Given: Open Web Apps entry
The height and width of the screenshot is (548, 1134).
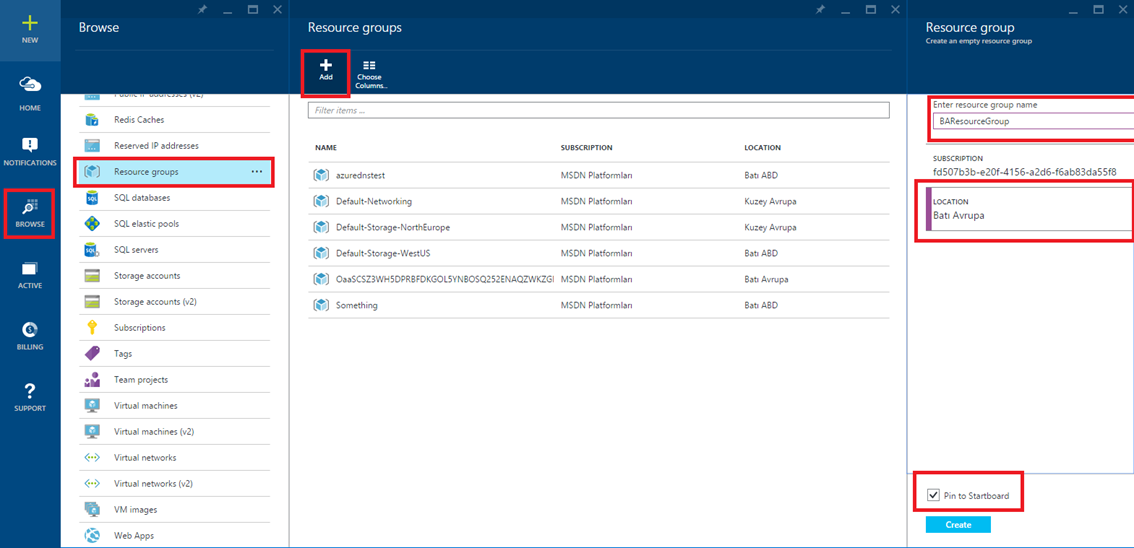Looking at the screenshot, I should click(174, 536).
